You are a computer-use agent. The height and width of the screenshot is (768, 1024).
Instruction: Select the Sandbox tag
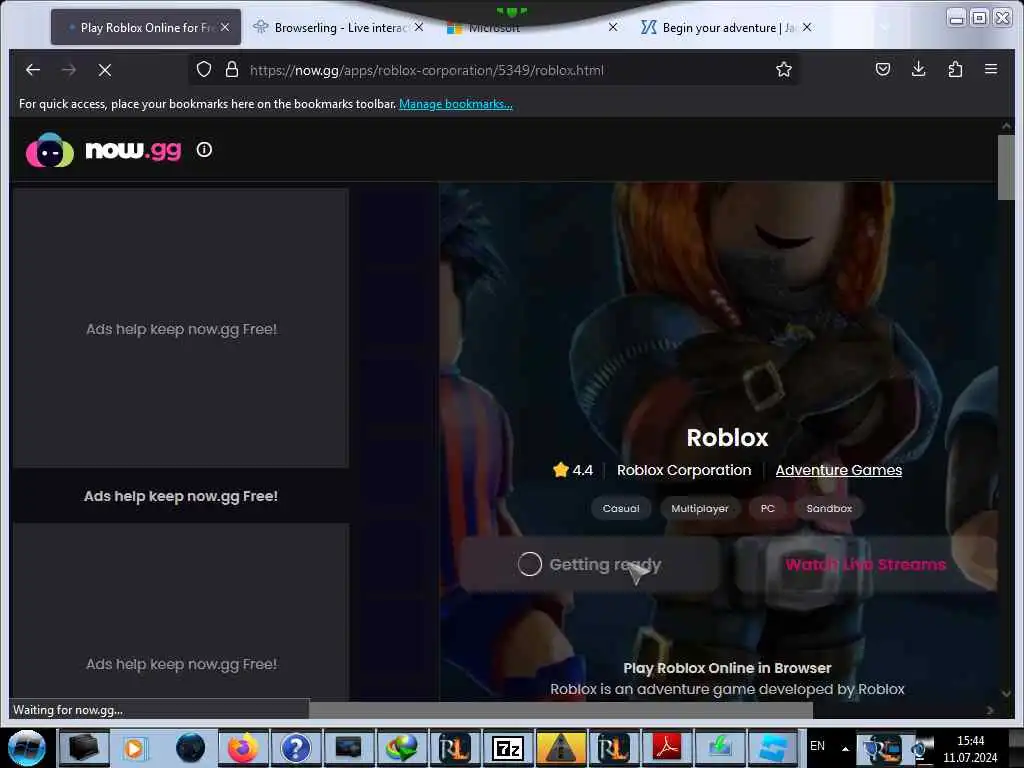click(829, 508)
